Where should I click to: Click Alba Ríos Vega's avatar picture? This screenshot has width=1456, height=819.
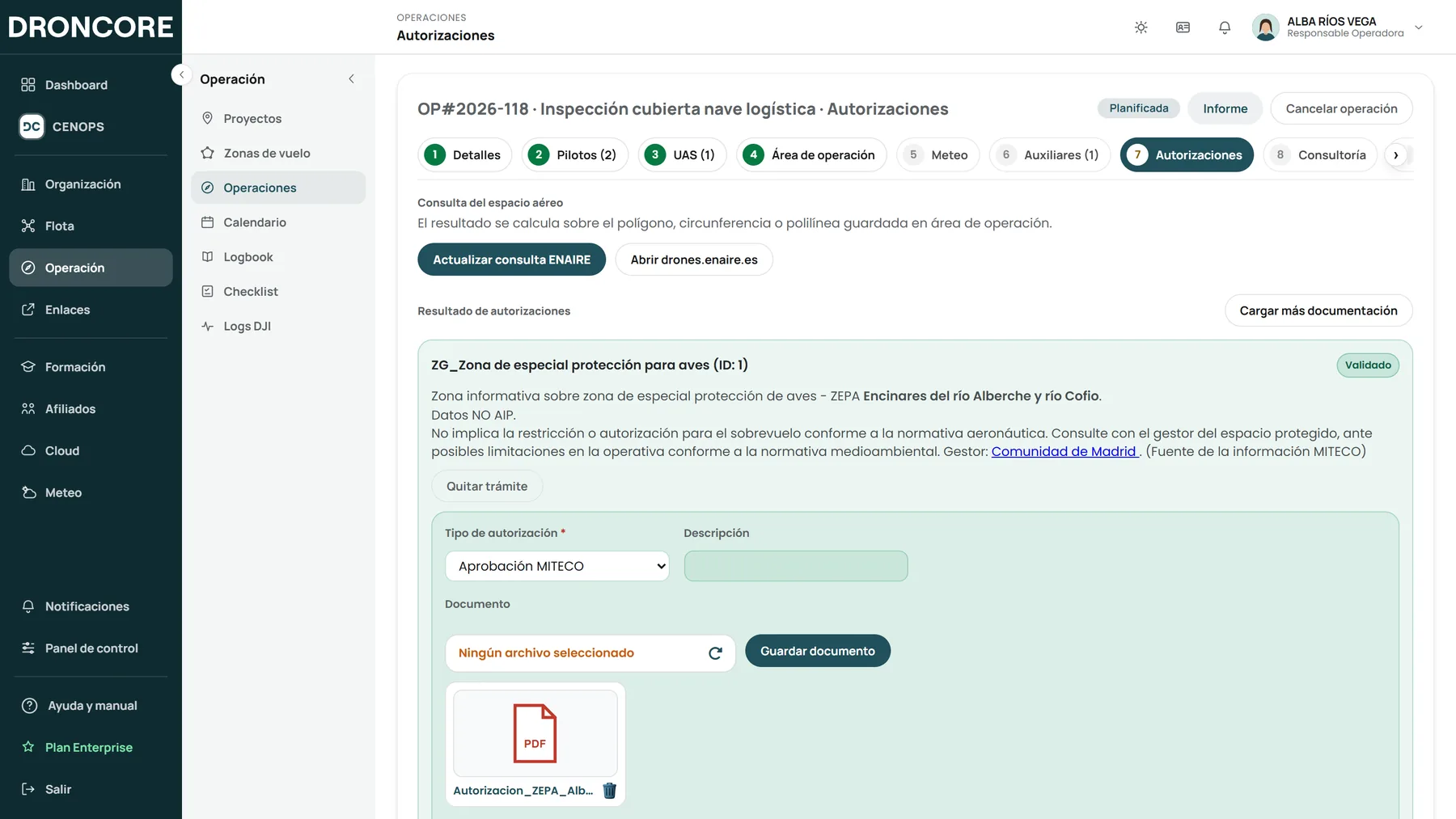[1265, 27]
